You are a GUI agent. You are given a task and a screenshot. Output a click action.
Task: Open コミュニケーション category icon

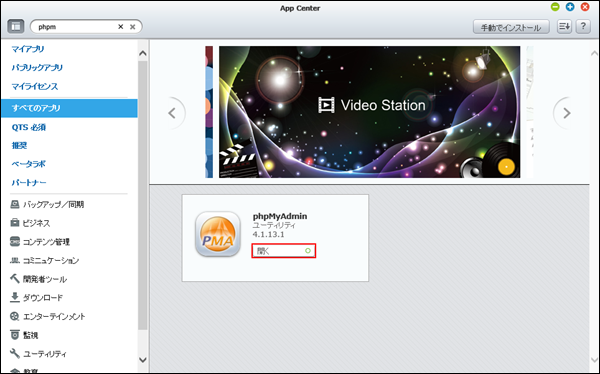coord(15,260)
